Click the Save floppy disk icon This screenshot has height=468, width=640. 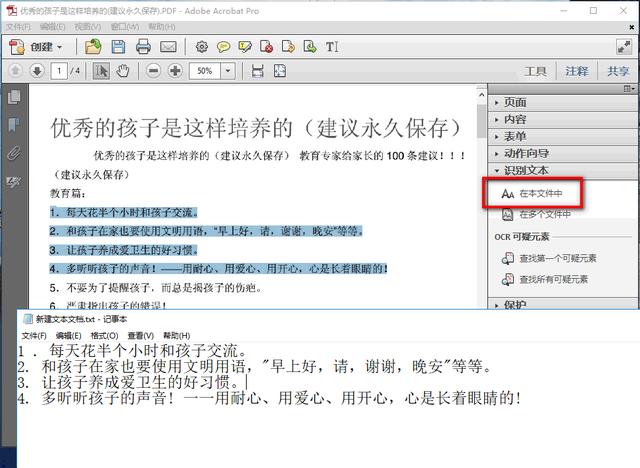click(118, 47)
